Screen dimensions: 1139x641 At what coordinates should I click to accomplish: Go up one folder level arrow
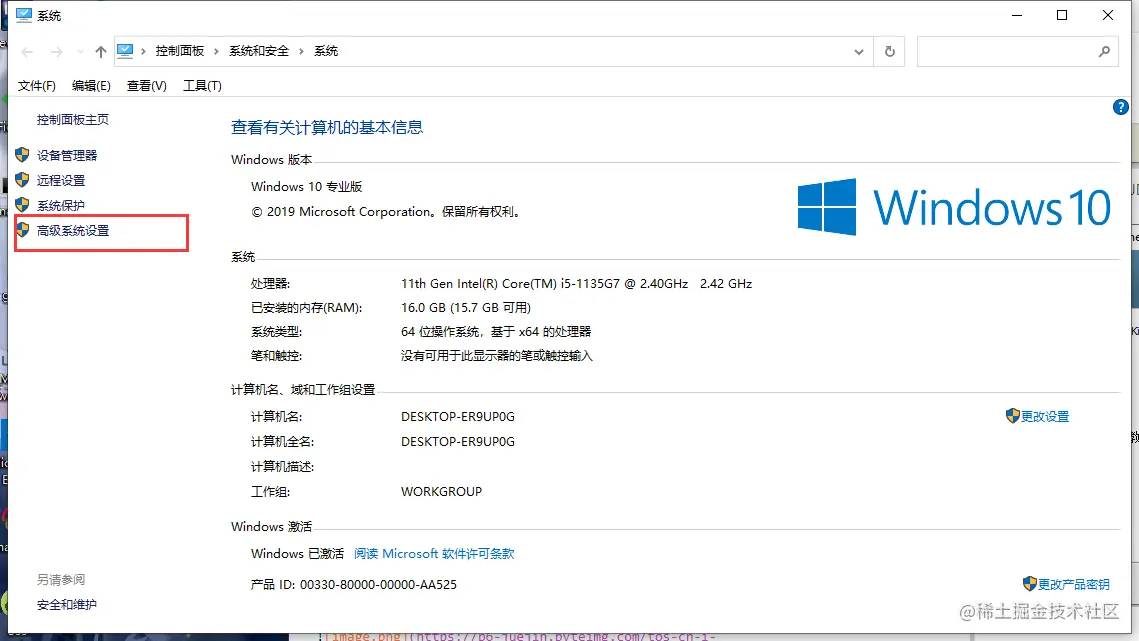(x=100, y=52)
